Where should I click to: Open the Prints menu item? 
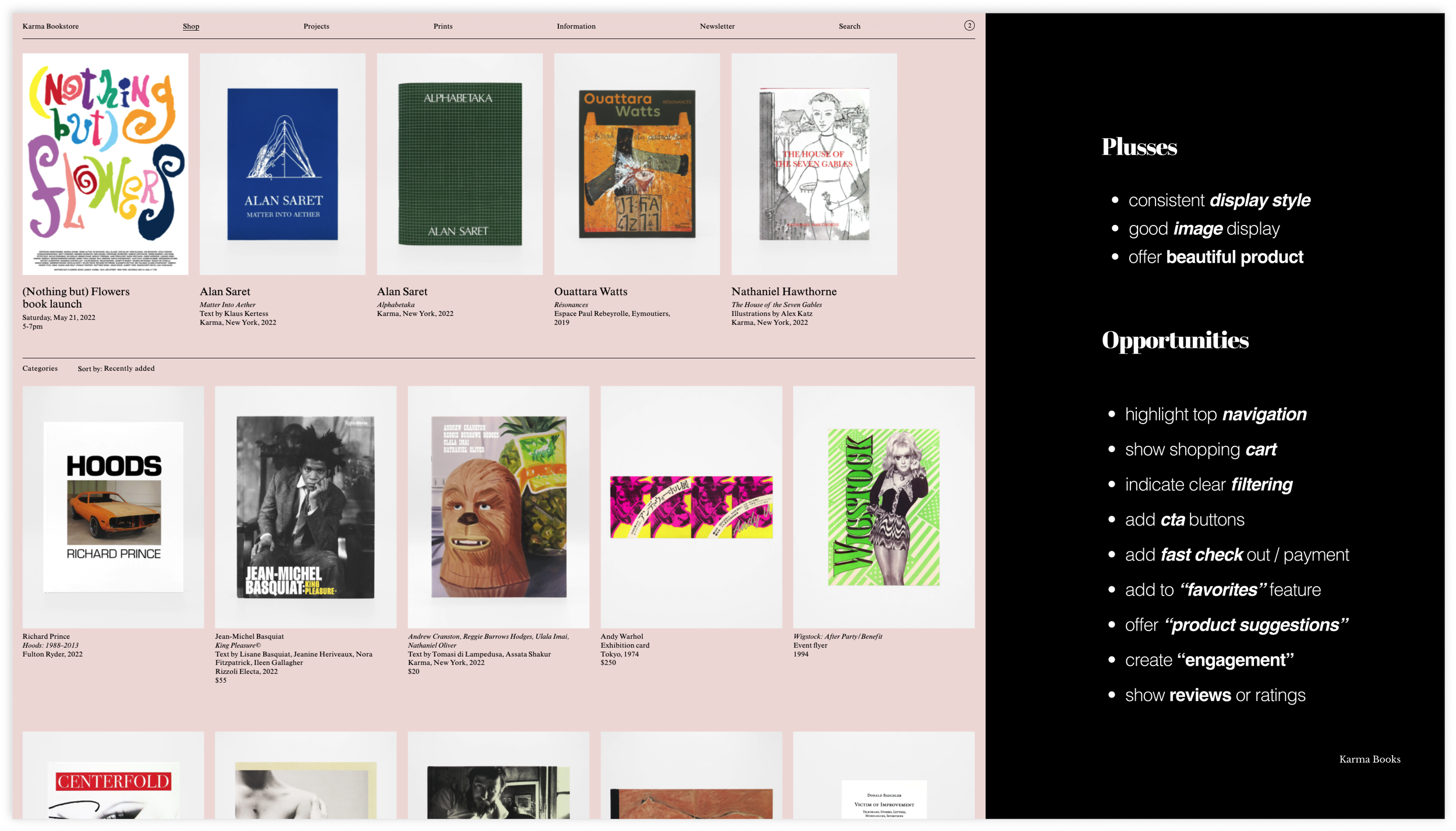coord(443,26)
